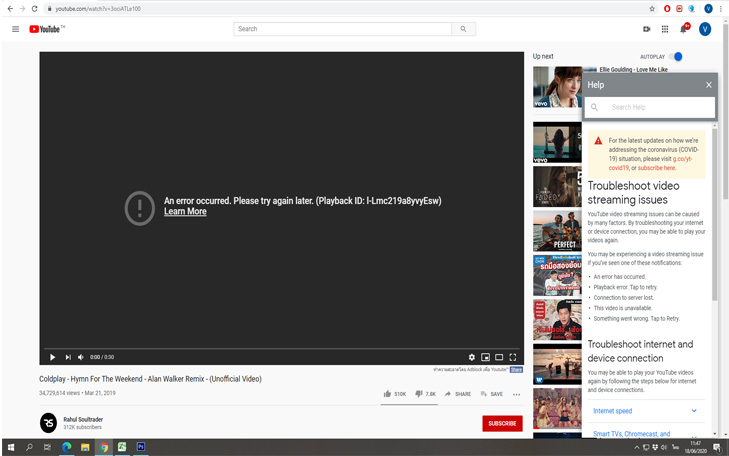Open the create video camera icon
Screen dimensions: 729x456
pyautogui.click(x=646, y=29)
